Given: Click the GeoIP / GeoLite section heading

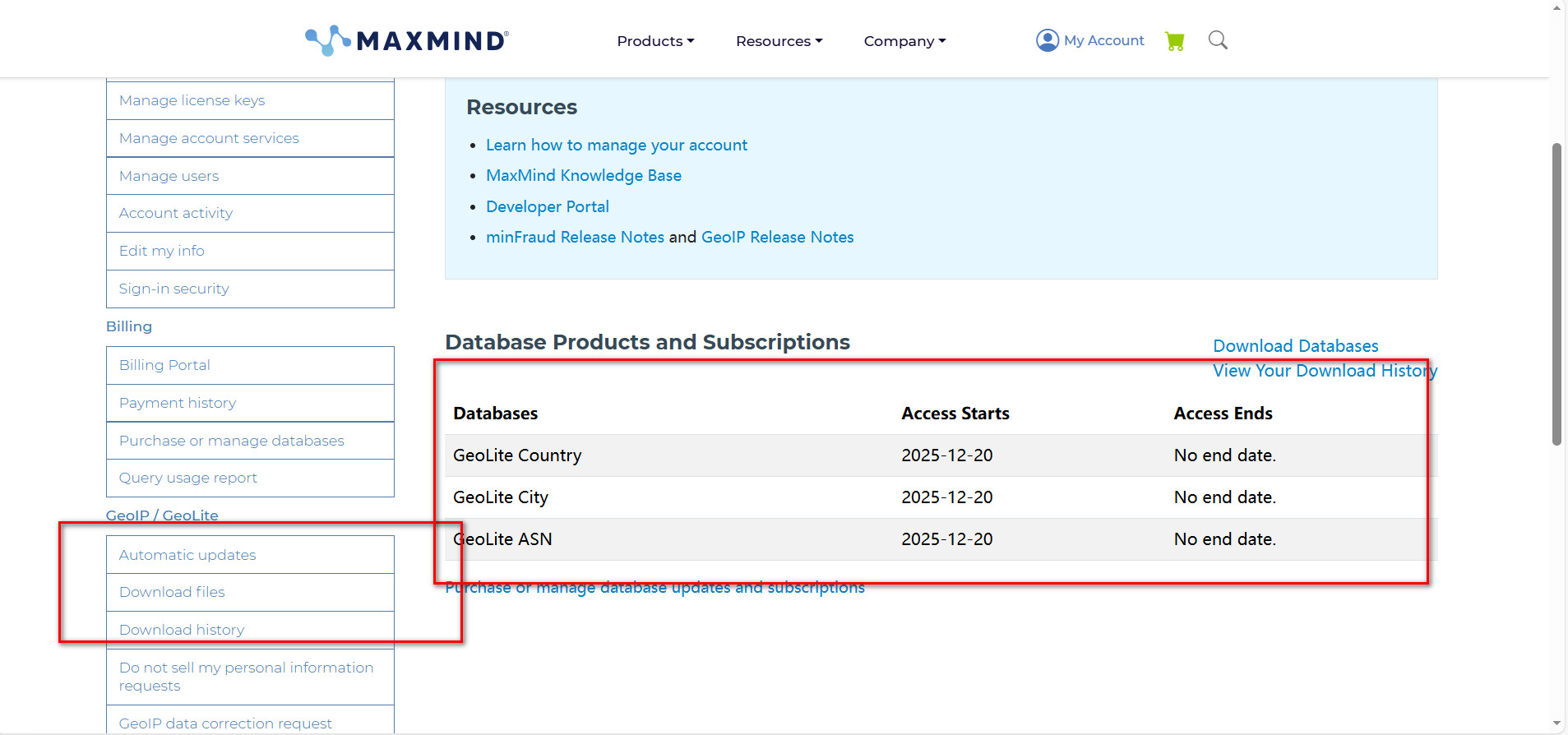Looking at the screenshot, I should (x=162, y=515).
